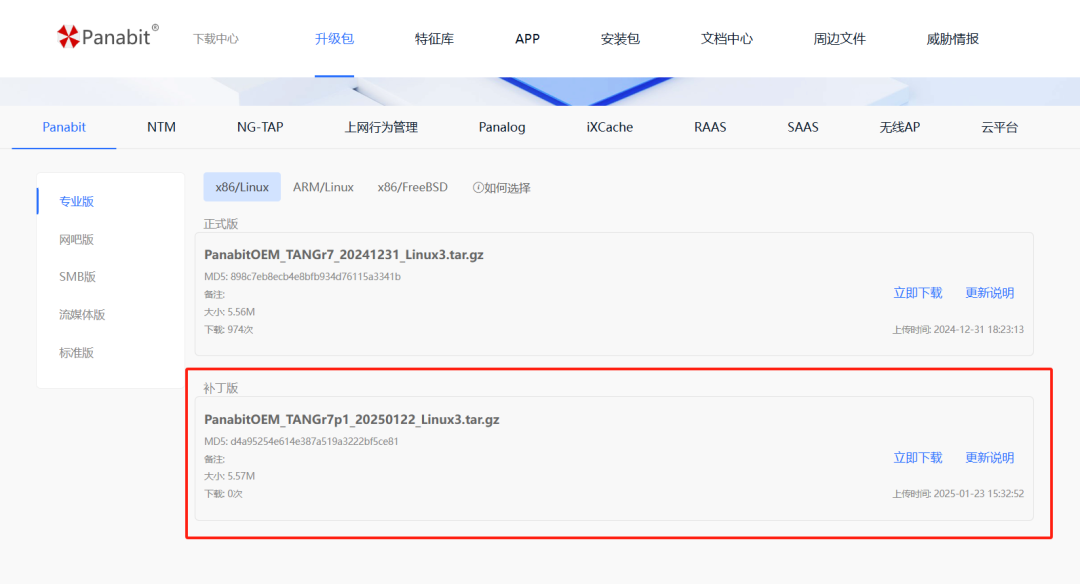
Task: Open the APP navigation tab
Action: click(x=527, y=39)
